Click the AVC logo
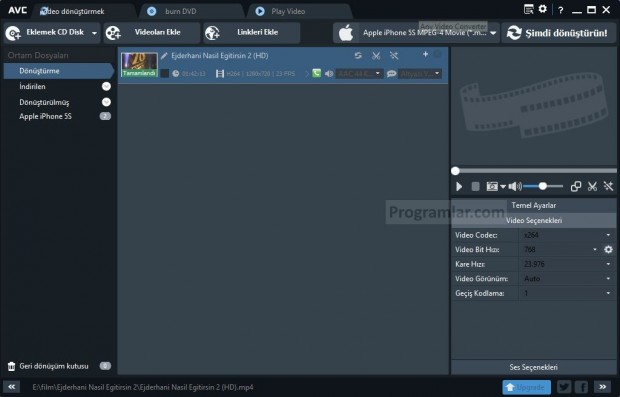 click(x=17, y=10)
